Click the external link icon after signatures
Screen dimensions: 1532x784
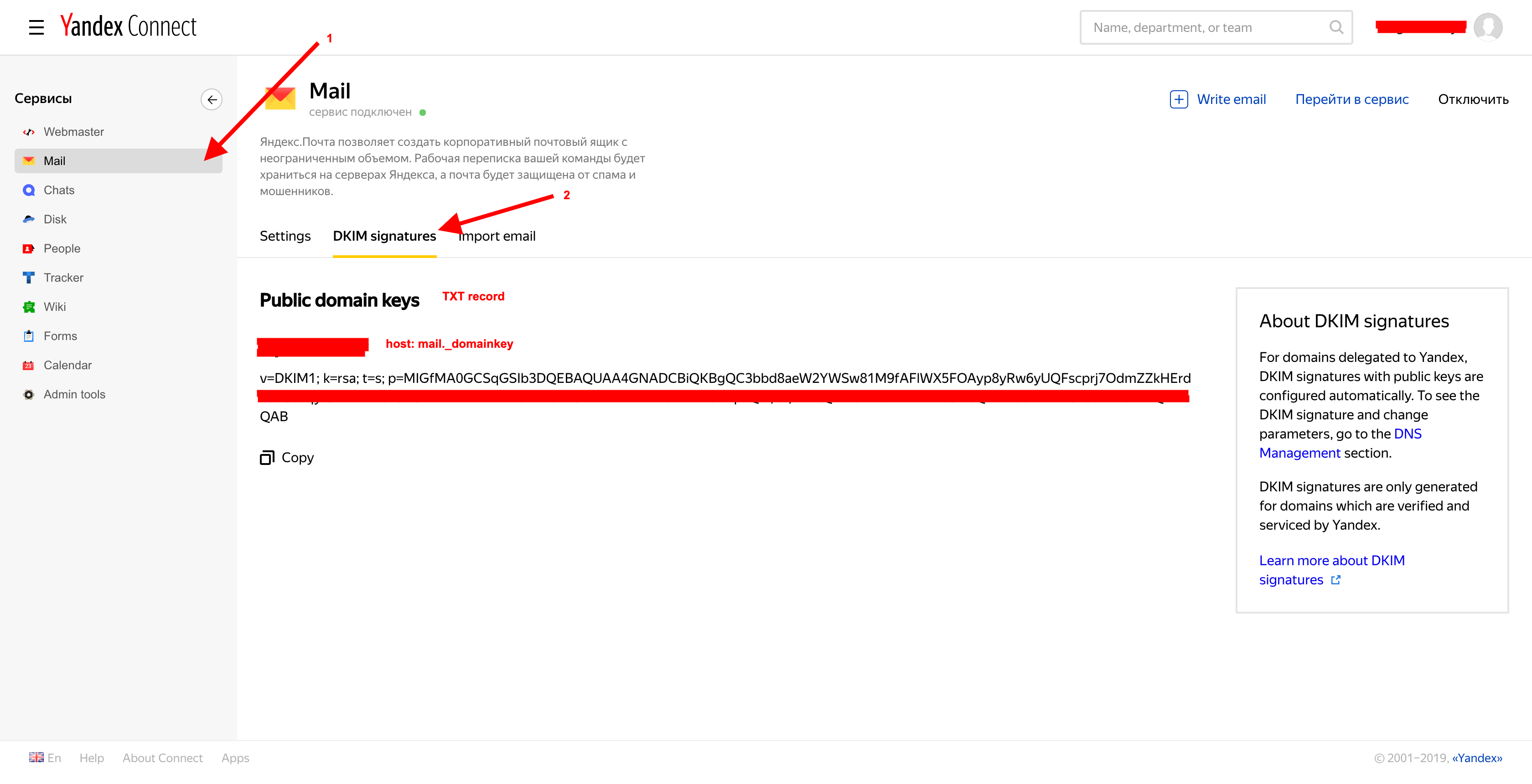1336,579
